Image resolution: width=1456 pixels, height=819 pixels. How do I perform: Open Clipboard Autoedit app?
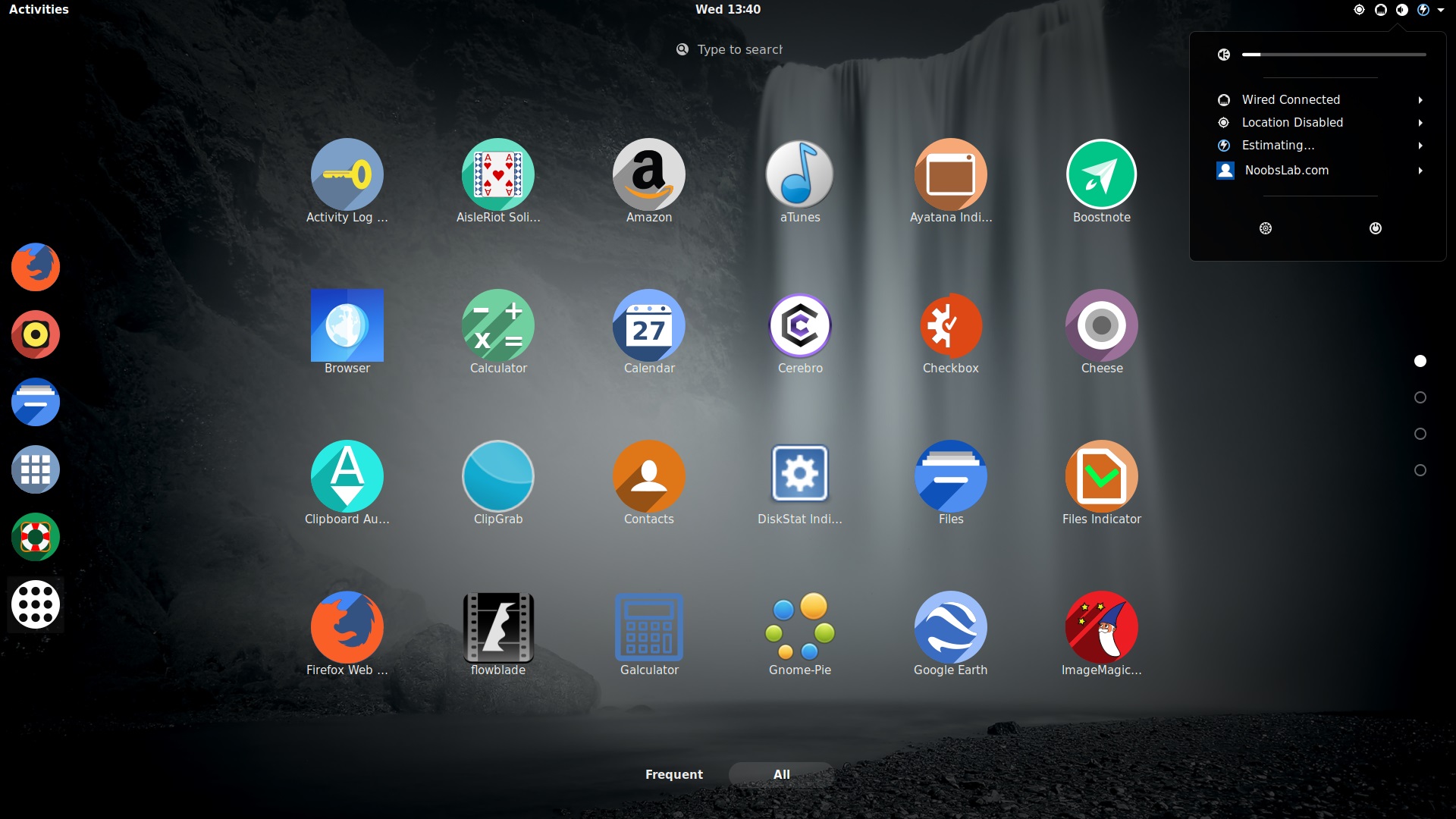(x=347, y=483)
